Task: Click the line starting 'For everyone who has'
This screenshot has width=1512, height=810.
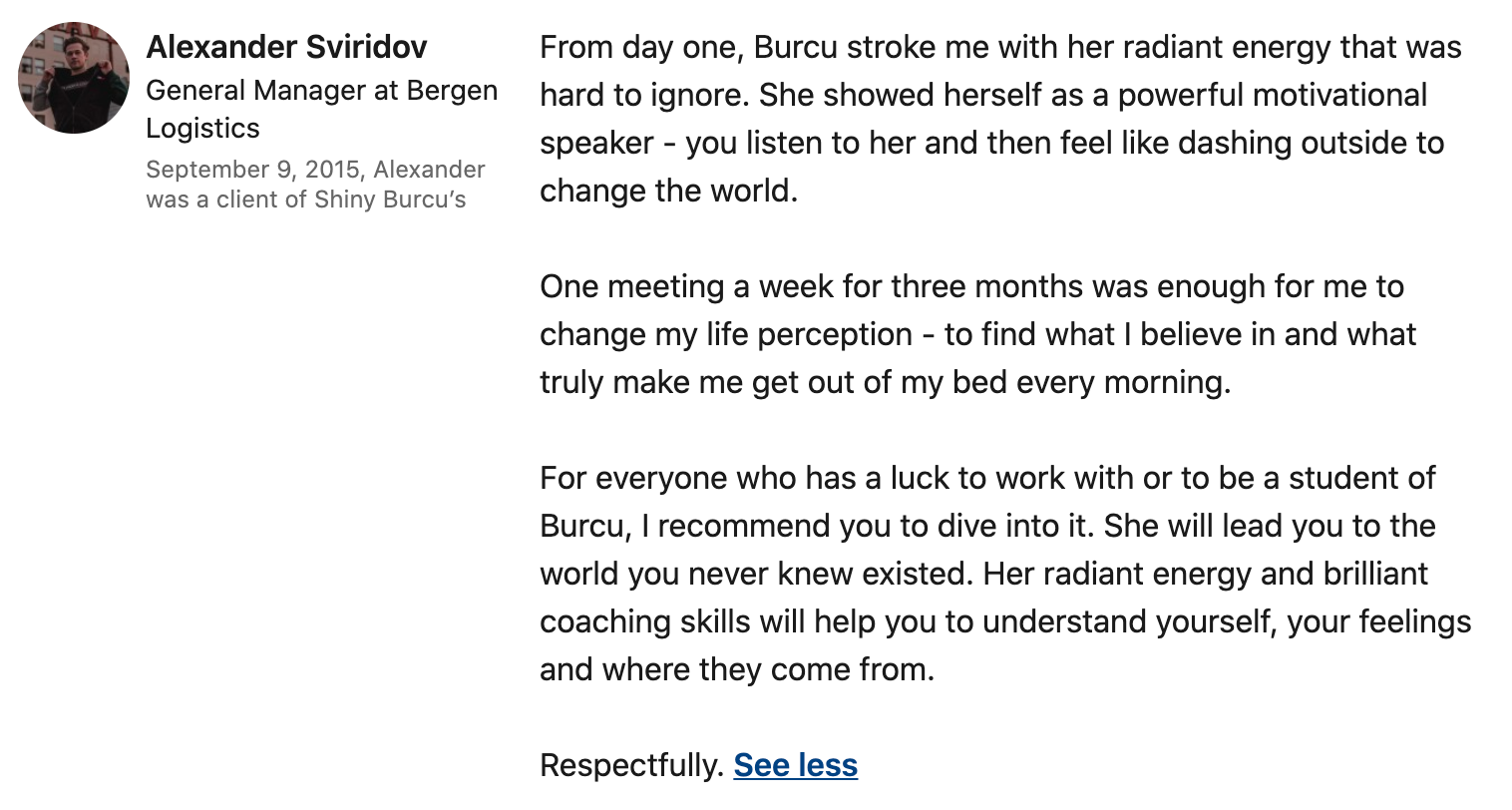Action: tap(987, 478)
